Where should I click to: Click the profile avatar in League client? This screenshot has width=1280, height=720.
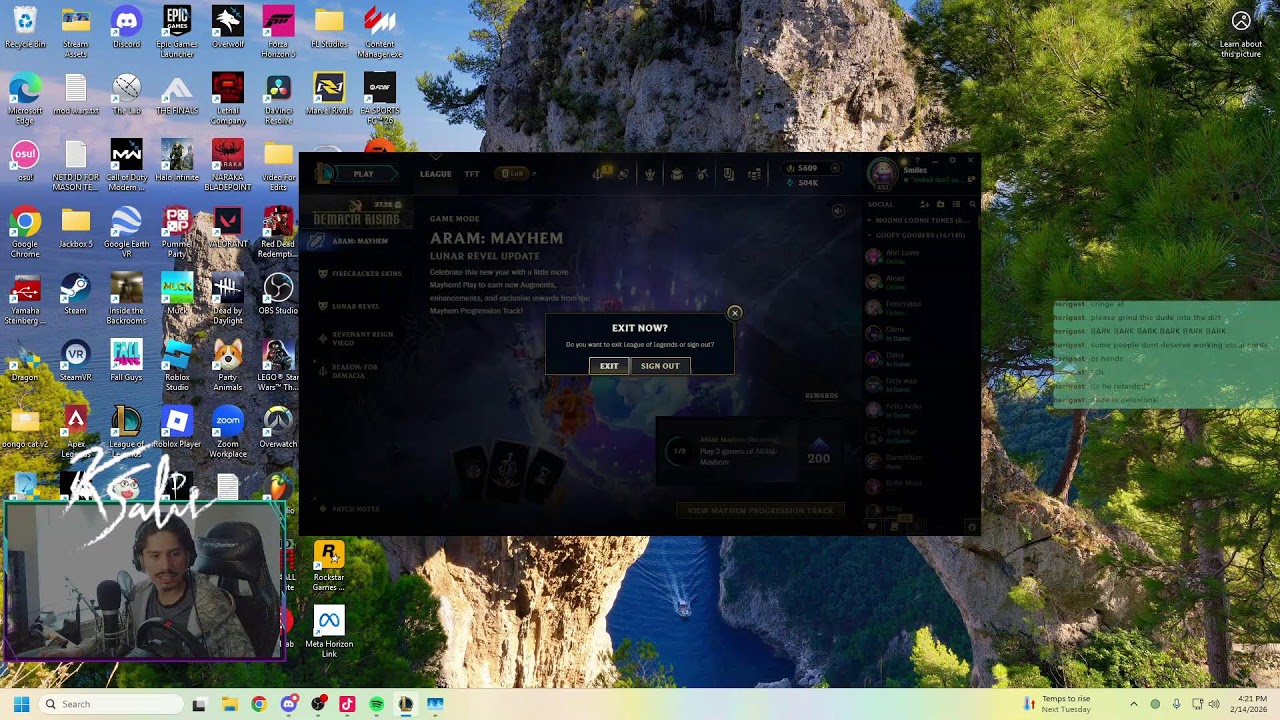882,173
